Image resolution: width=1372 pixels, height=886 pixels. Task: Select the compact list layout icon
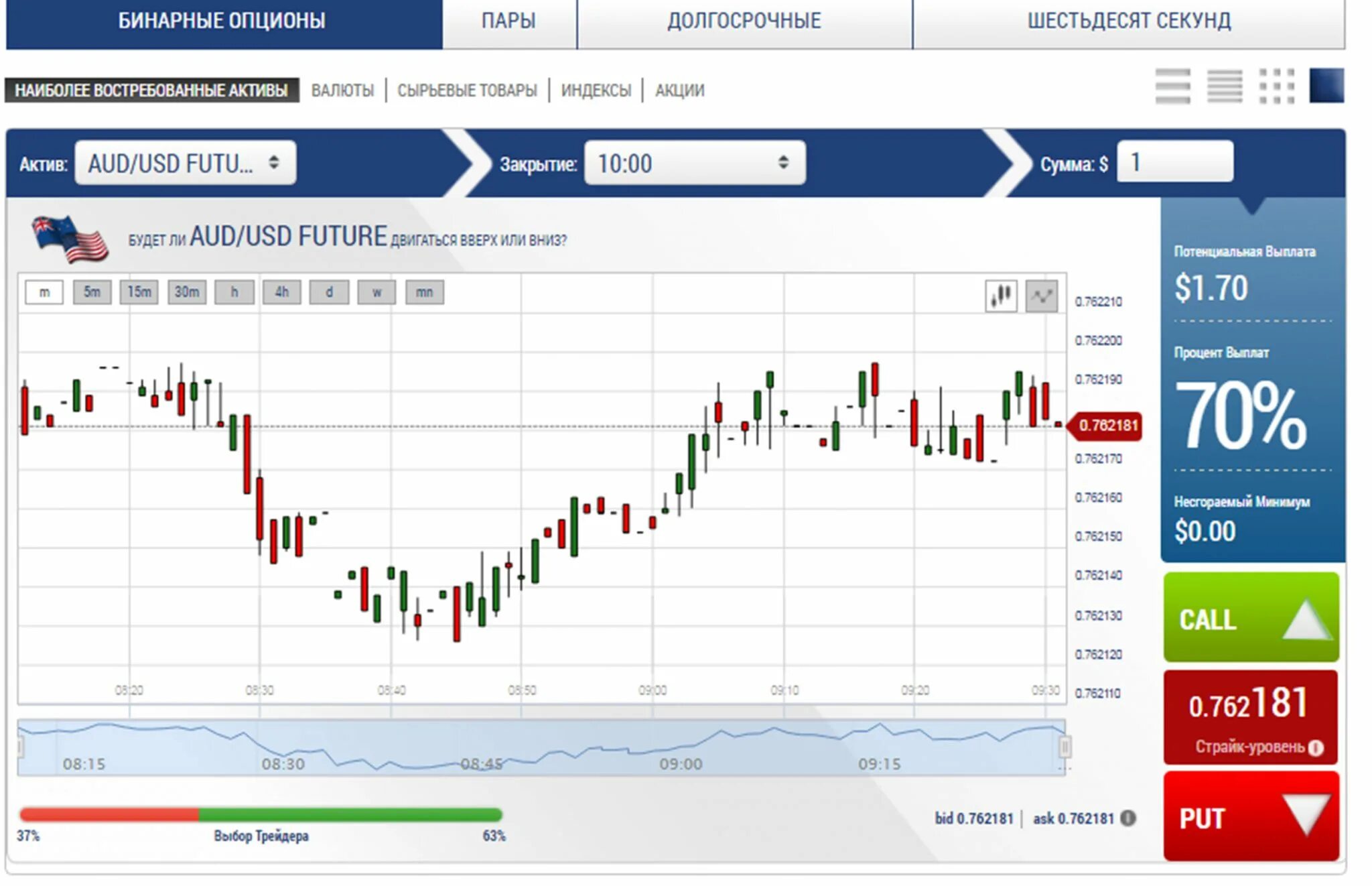pyautogui.click(x=1225, y=86)
